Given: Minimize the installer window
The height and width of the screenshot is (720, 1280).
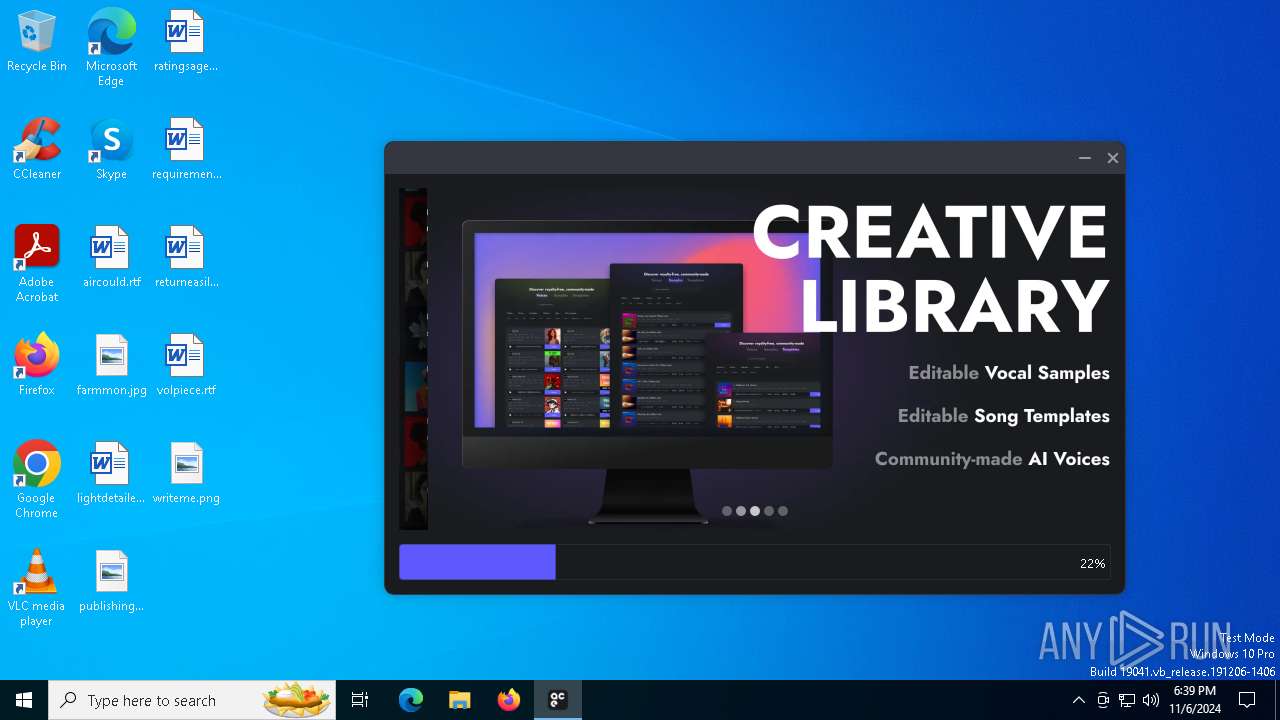Looking at the screenshot, I should (x=1085, y=158).
